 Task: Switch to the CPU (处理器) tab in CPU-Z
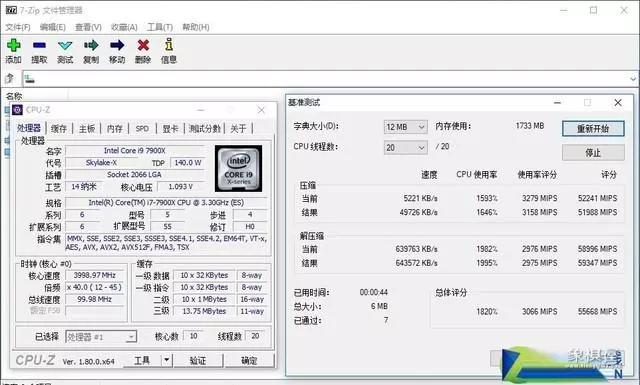(x=29, y=128)
